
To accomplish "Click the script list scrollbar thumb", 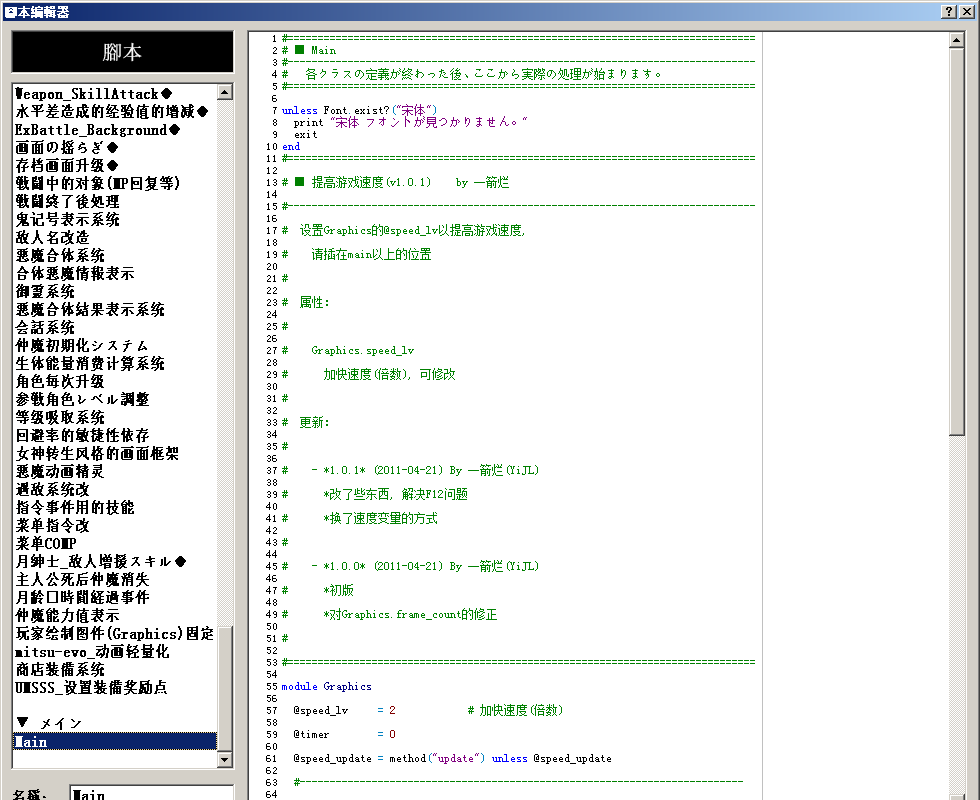I will (225, 688).
